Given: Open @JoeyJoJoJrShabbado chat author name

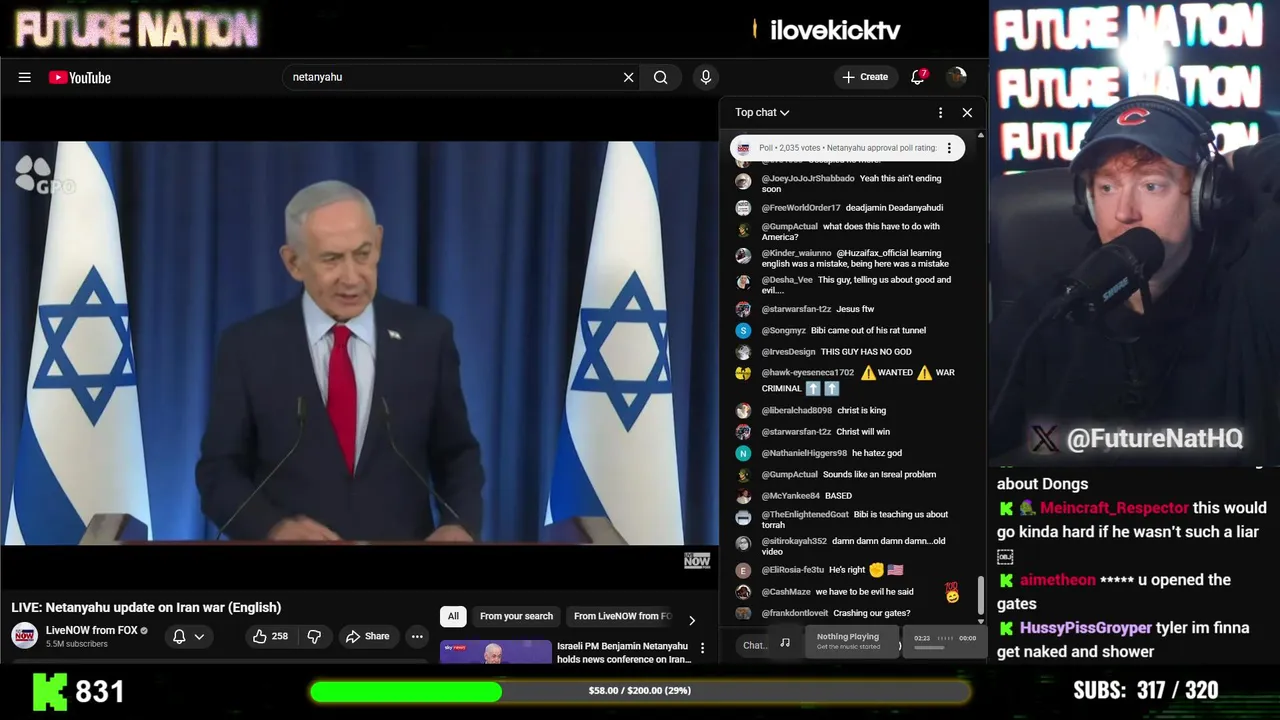Looking at the screenshot, I should click(808, 178).
